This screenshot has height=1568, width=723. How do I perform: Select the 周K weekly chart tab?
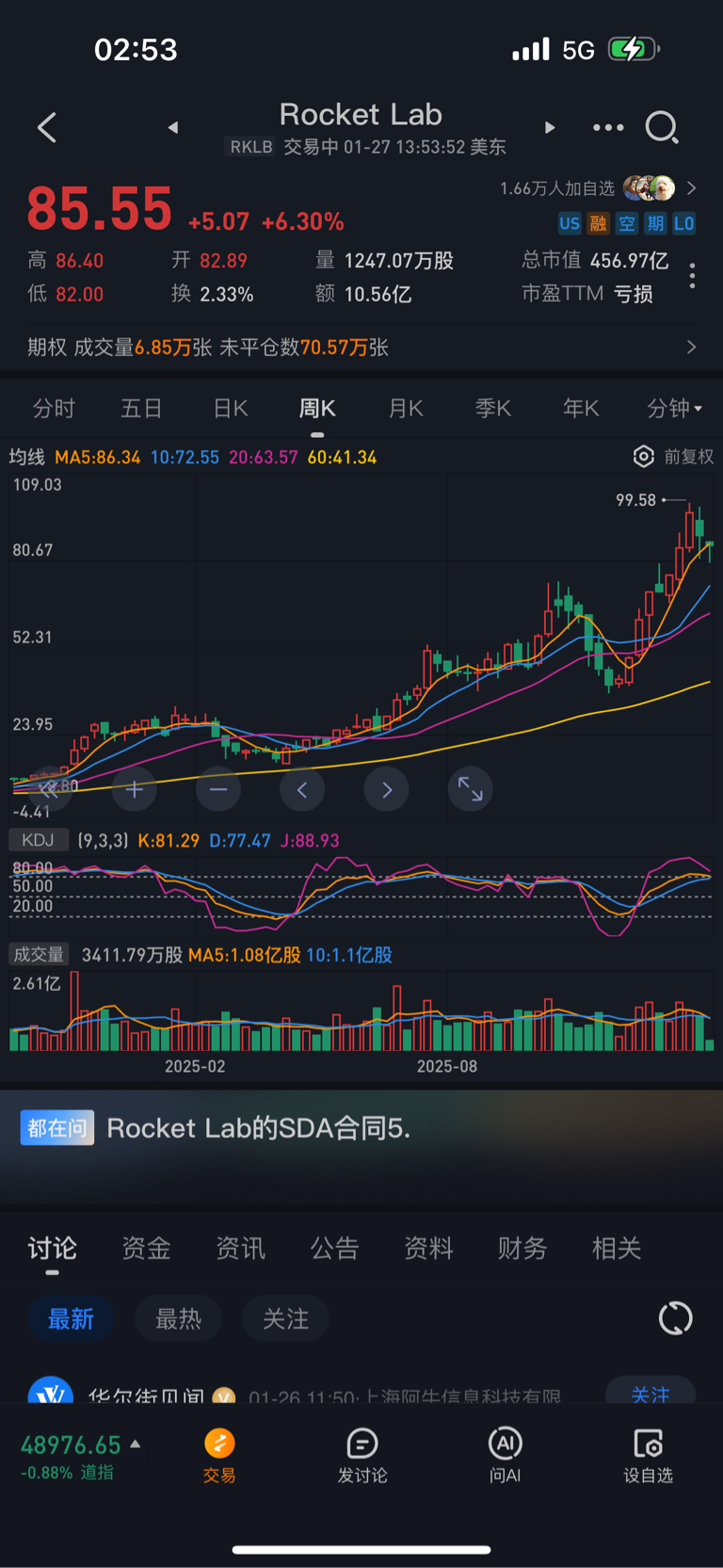[317, 409]
